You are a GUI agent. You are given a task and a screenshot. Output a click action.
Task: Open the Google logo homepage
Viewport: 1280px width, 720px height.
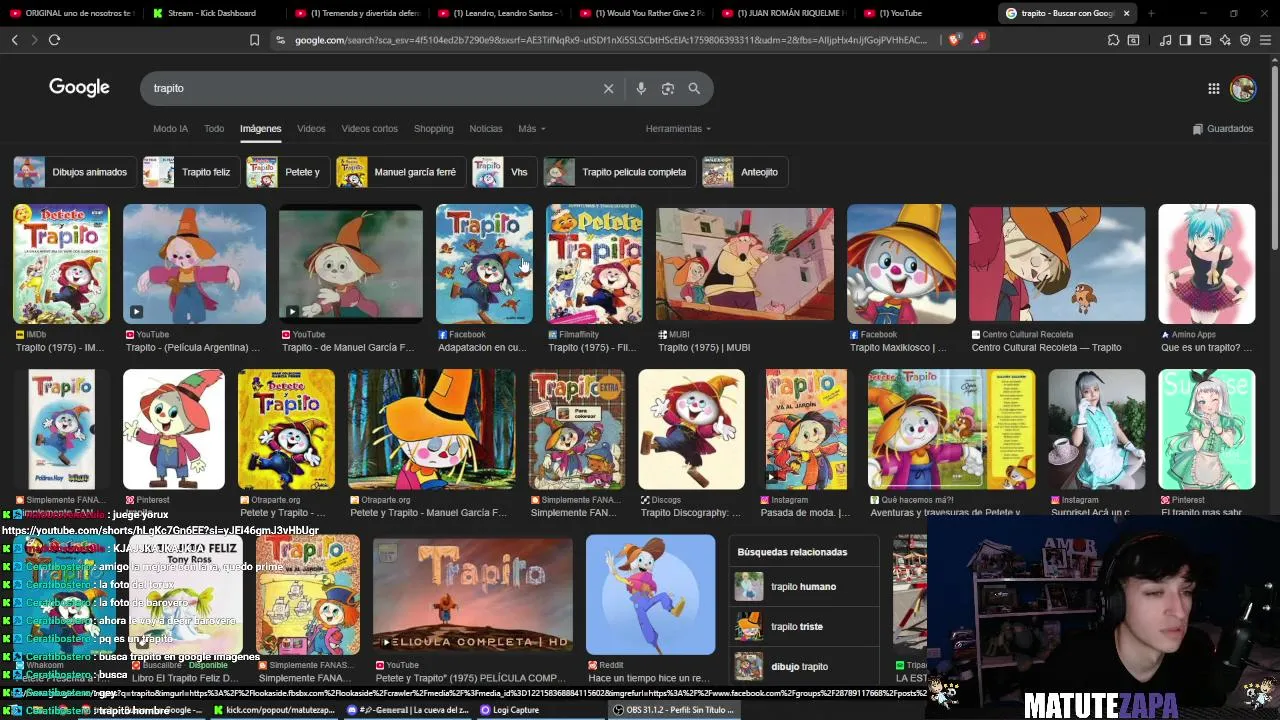[x=79, y=88]
